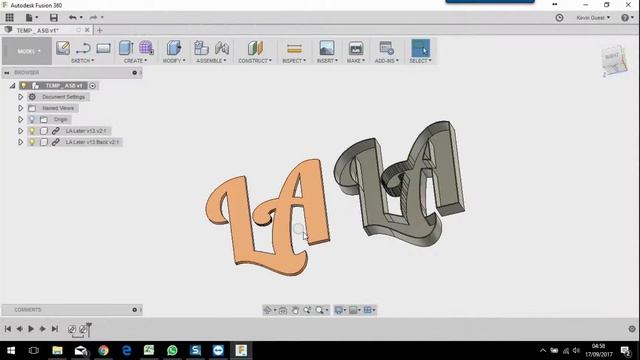Expand the LA Letter v13 v2:1 component
The width and height of the screenshot is (640, 360).
tap(20, 131)
